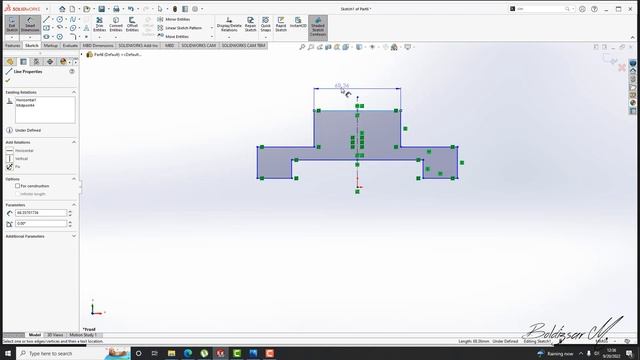Pick the Spline sketch tool
This screenshot has height=360, width=640.
73,19
